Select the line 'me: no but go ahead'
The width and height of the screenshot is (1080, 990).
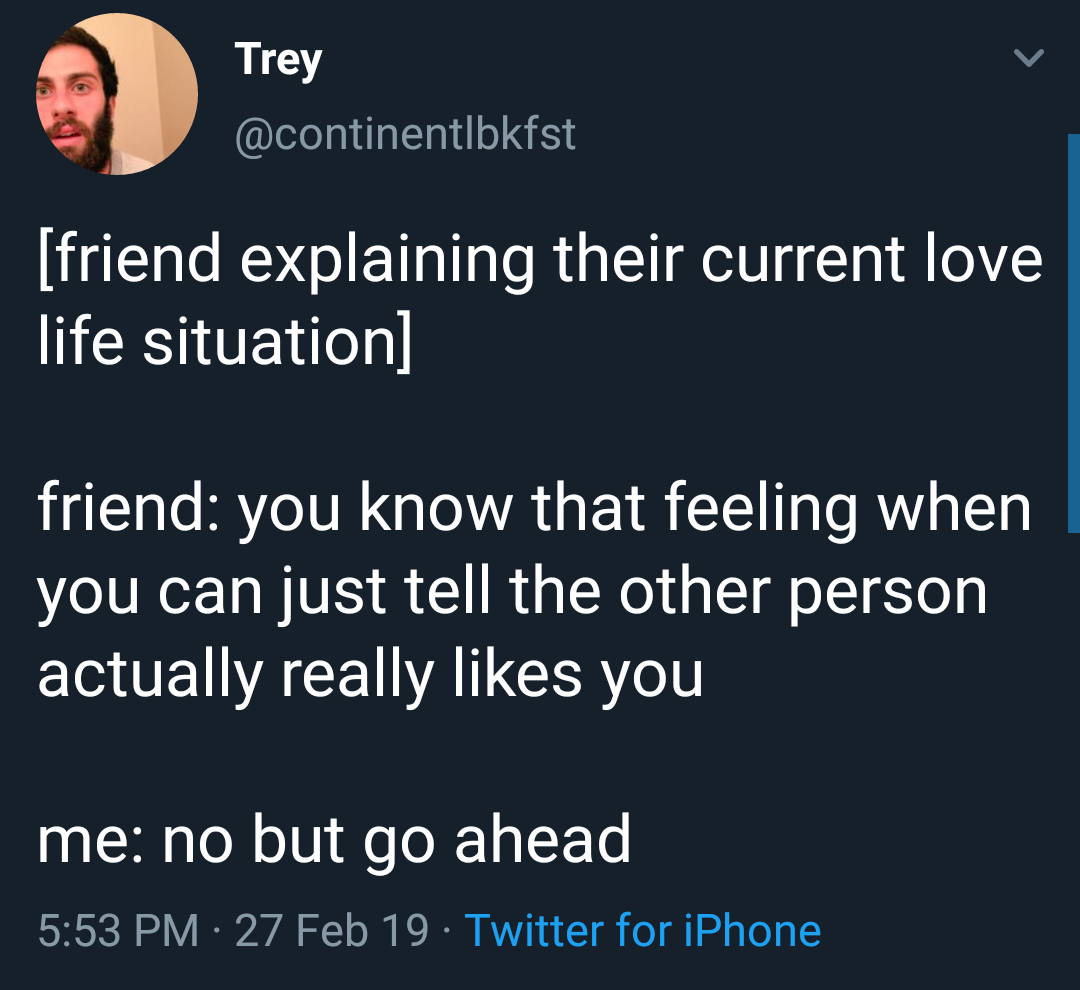pyautogui.click(x=334, y=841)
